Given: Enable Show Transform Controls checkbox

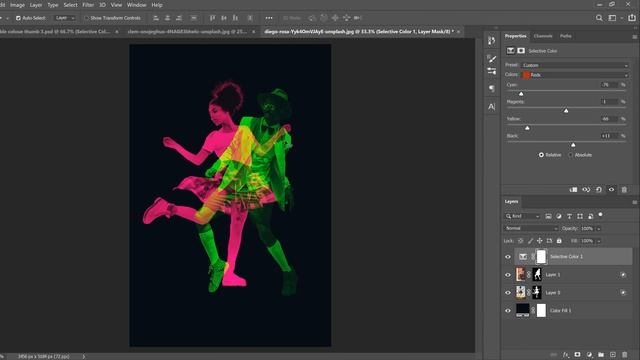Looking at the screenshot, I should [86, 18].
